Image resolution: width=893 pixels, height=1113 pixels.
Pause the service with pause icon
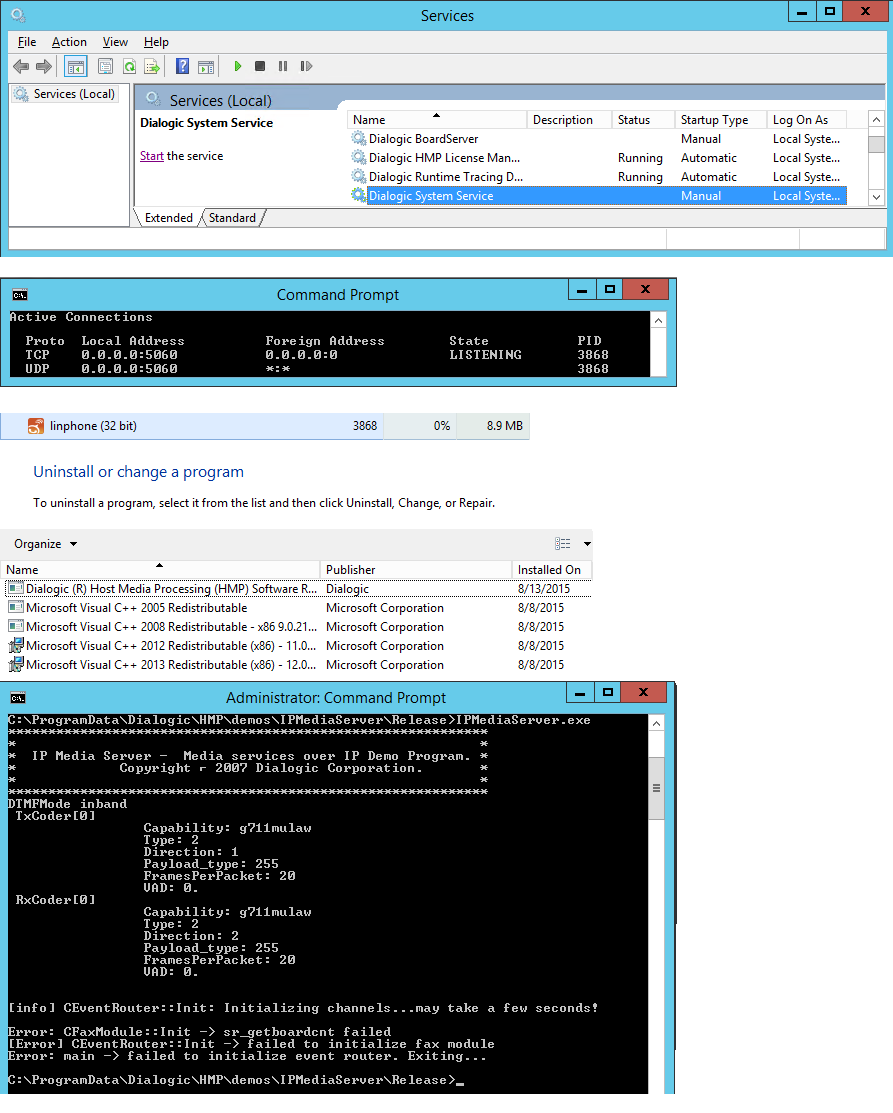click(283, 66)
